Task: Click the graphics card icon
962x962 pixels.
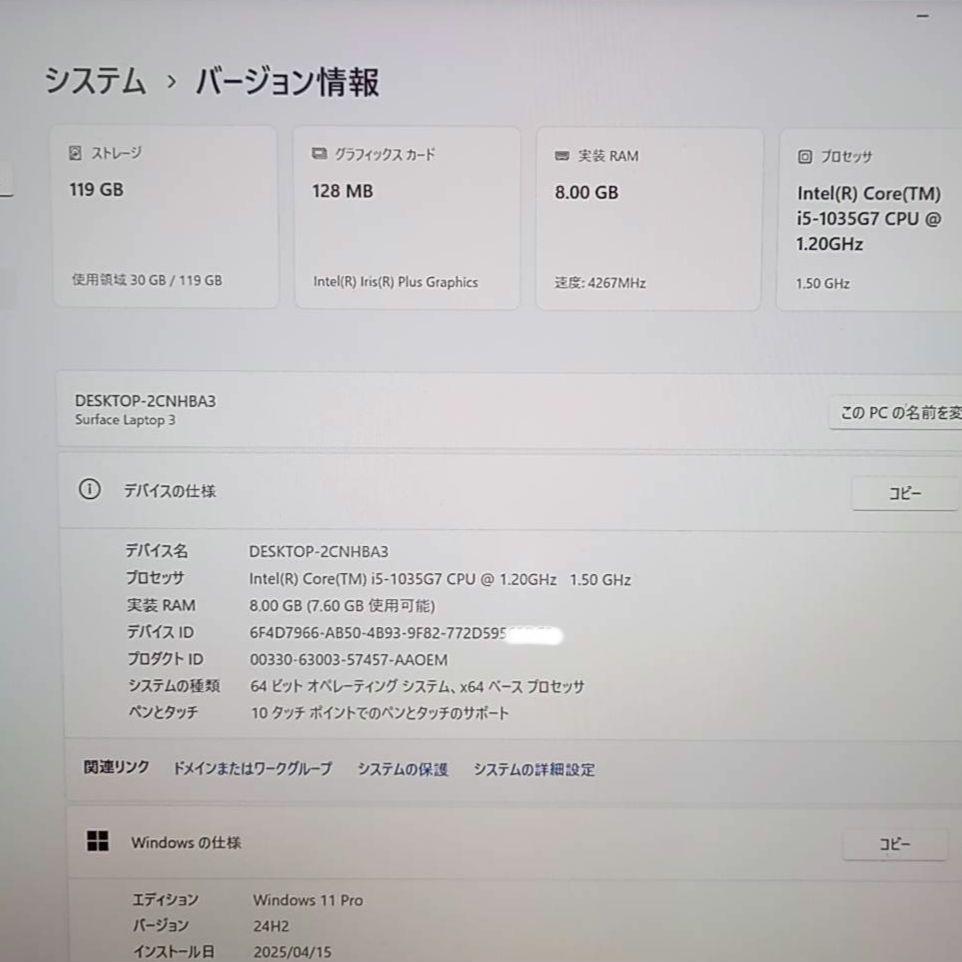Action: [319, 153]
